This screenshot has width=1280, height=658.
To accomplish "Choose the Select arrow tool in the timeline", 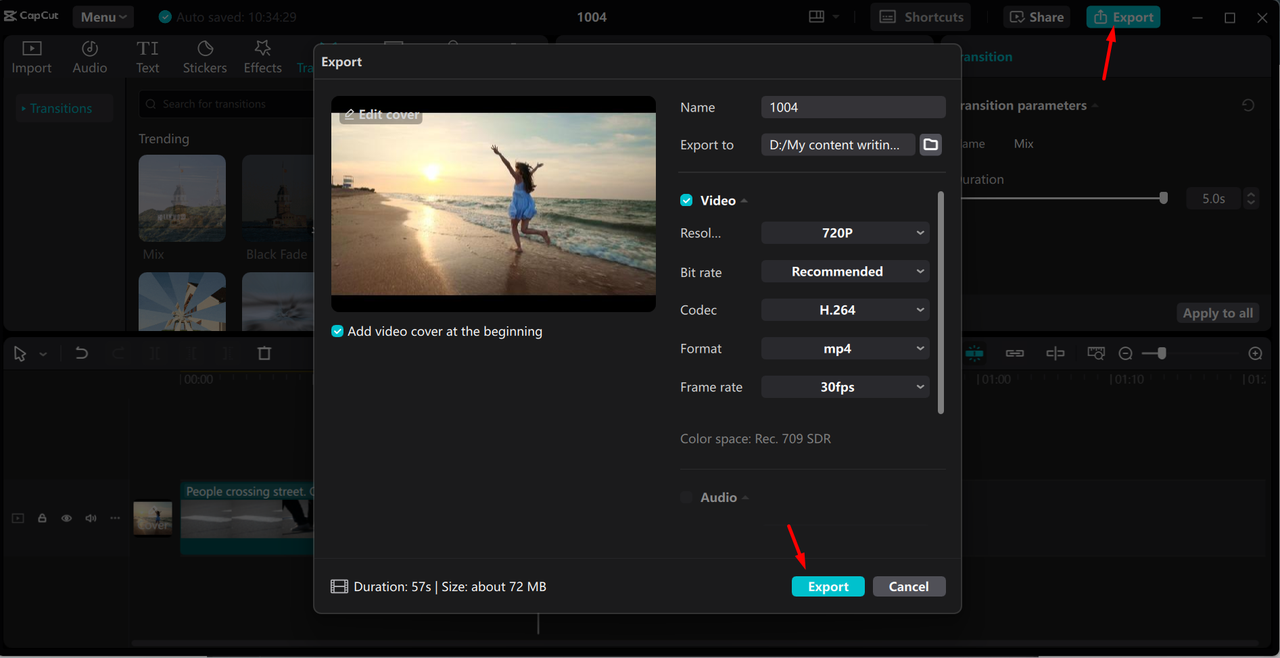I will click(x=20, y=354).
